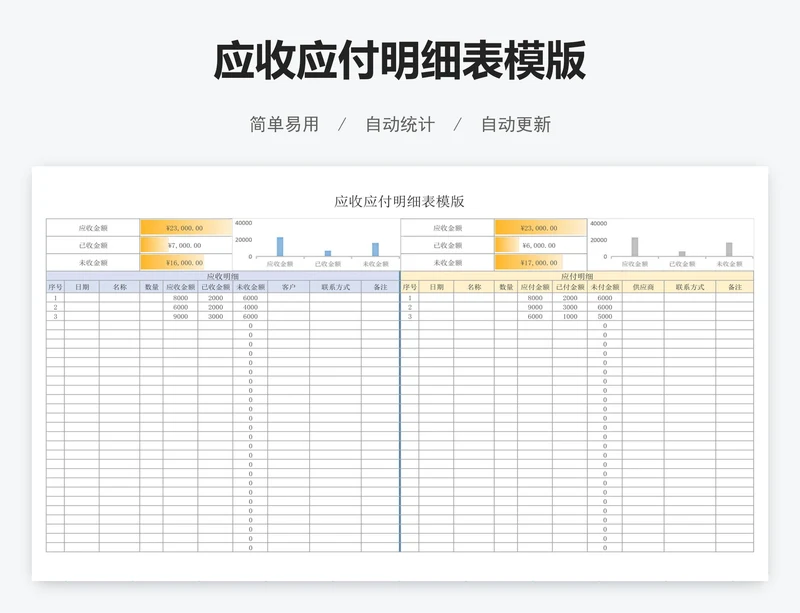Viewport: 800px width, 613px height.
Task: Click the shortest blue bar in the receivables chart
Action: click(328, 254)
